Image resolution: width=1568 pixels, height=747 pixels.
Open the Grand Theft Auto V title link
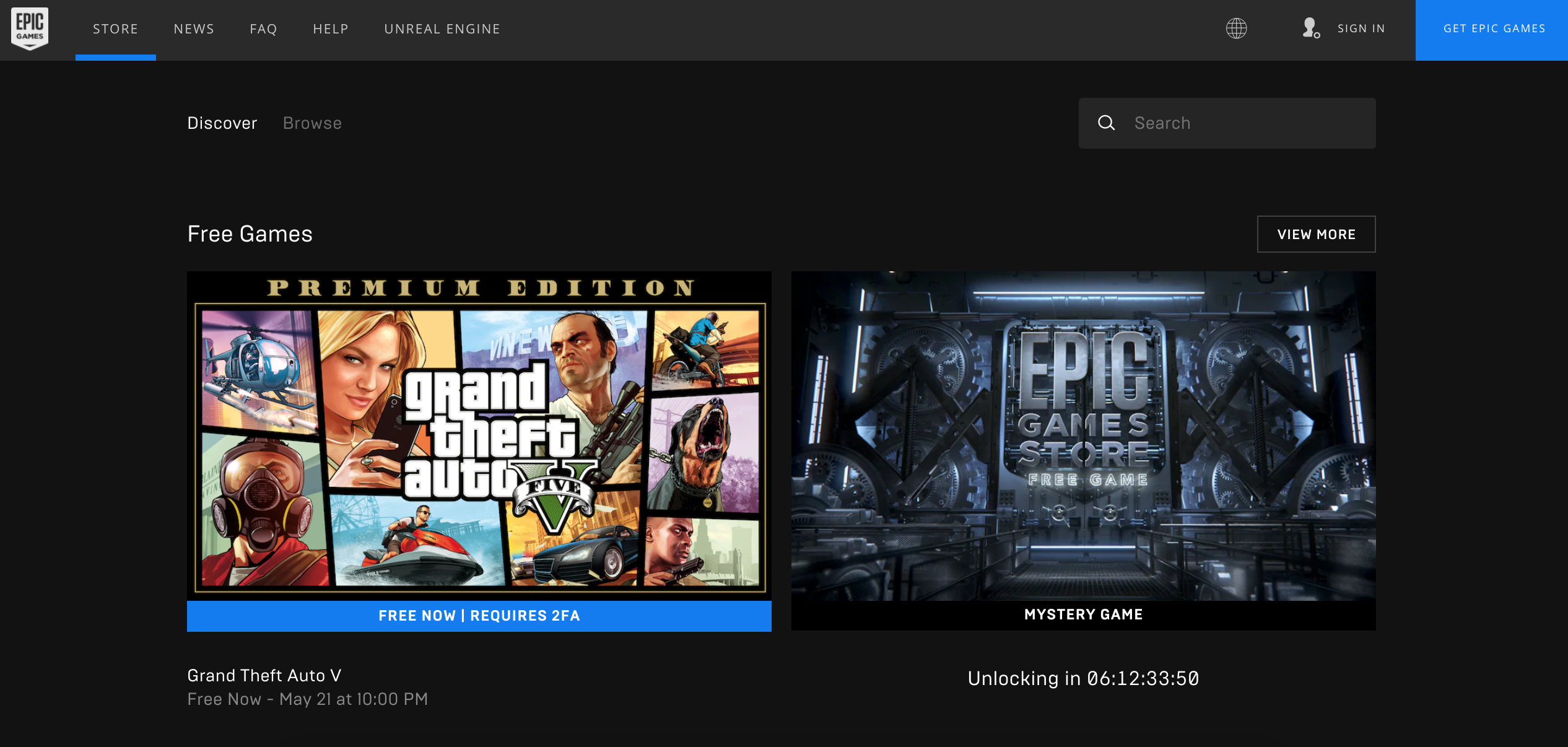click(x=264, y=675)
